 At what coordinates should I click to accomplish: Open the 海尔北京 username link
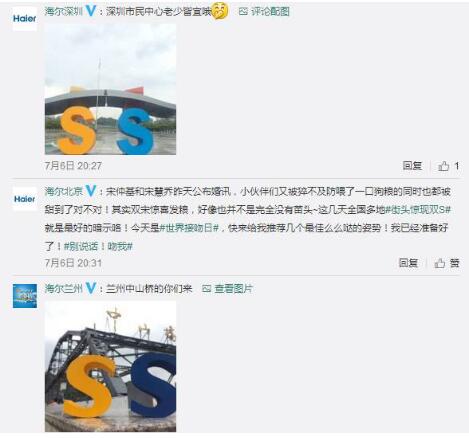(x=64, y=191)
